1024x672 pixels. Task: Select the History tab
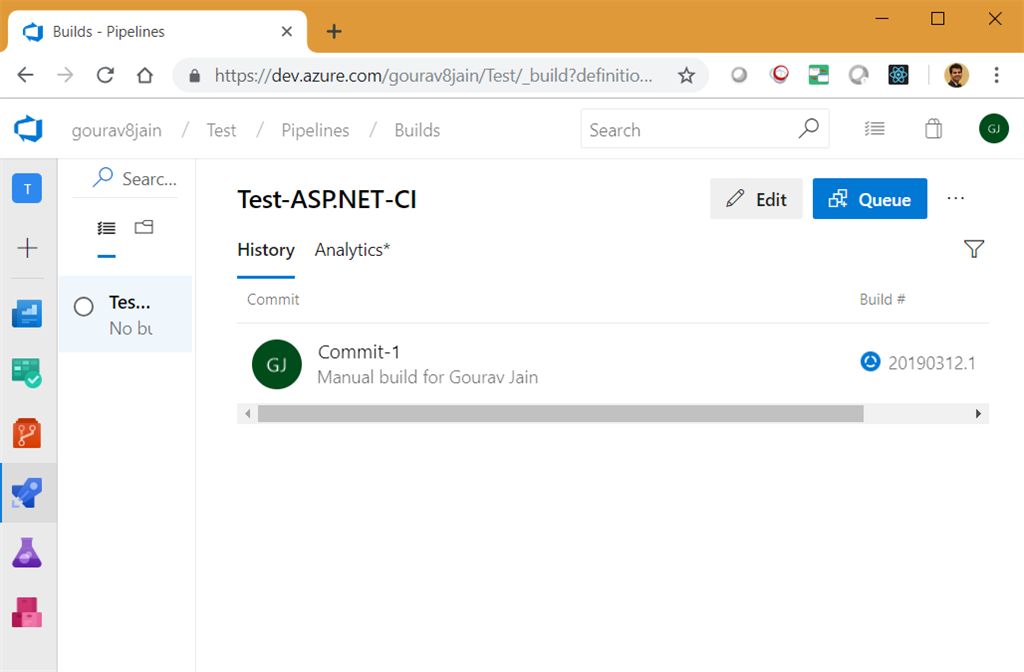266,250
